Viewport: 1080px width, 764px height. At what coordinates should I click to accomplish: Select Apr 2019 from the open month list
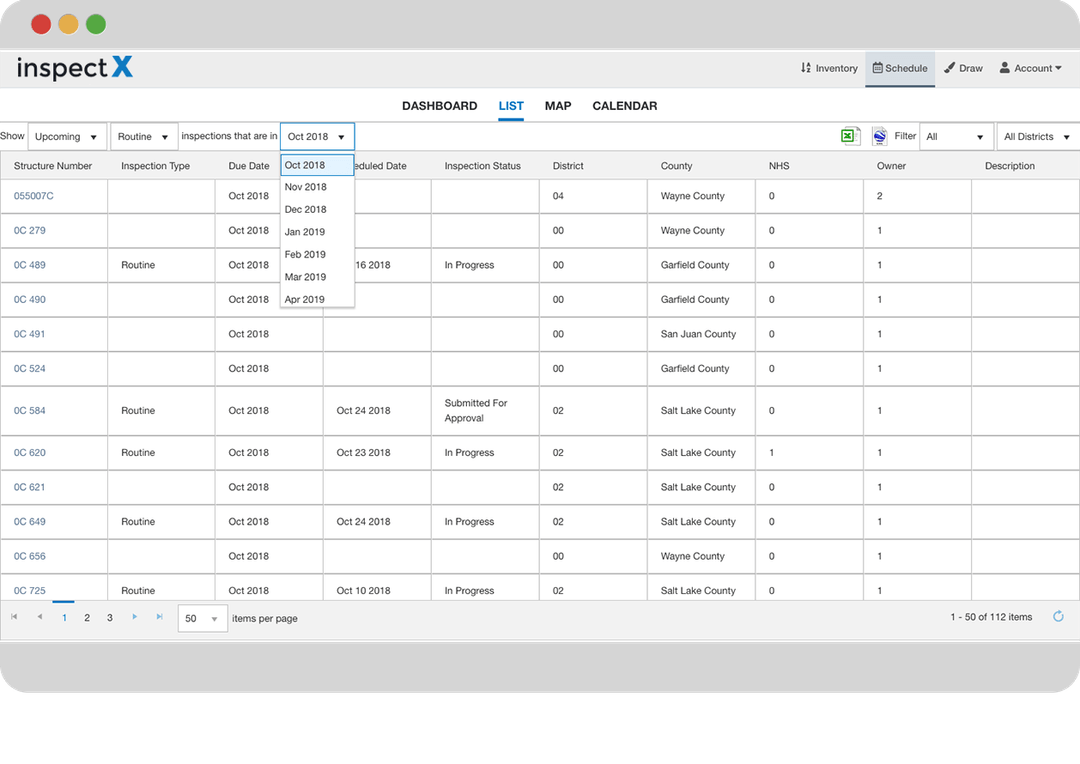305,299
